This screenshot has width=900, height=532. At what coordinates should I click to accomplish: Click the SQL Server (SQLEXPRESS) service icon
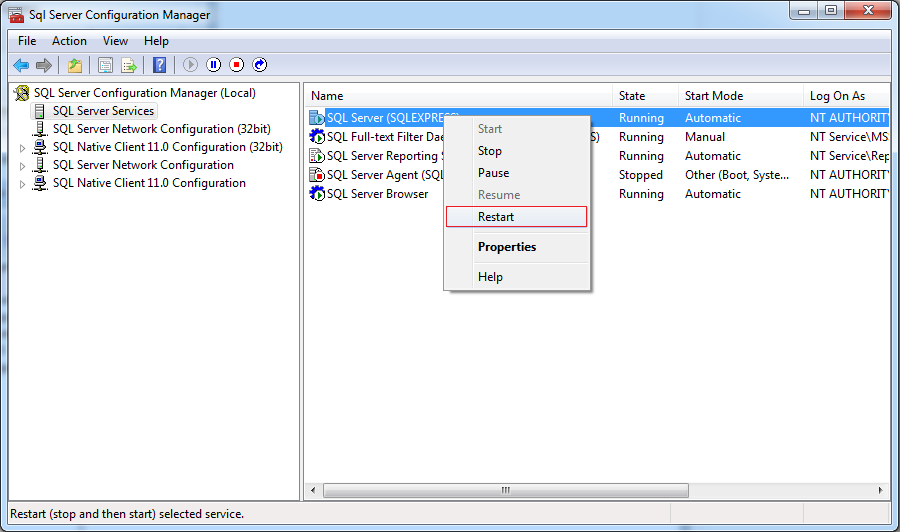(317, 118)
